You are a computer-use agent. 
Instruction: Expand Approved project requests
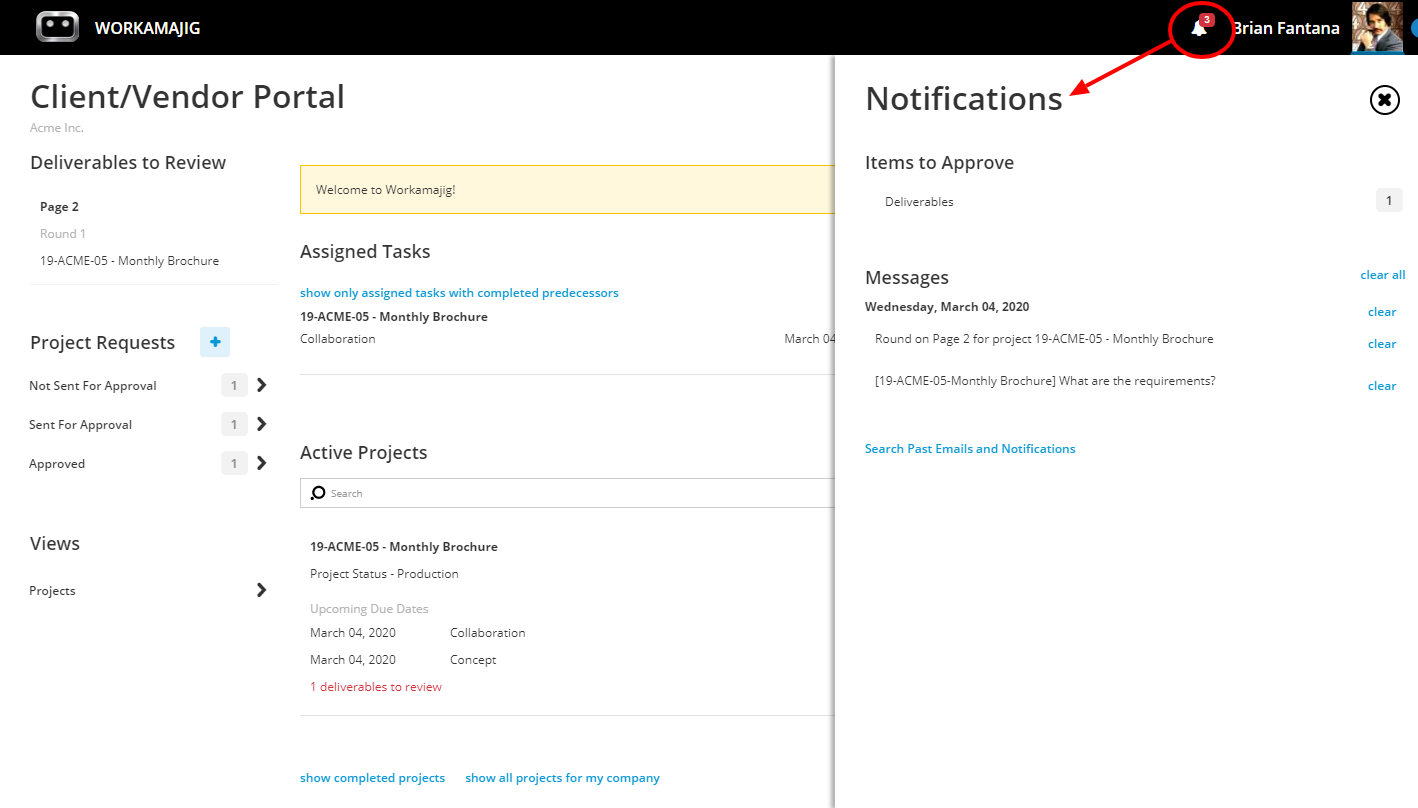pyautogui.click(x=262, y=463)
